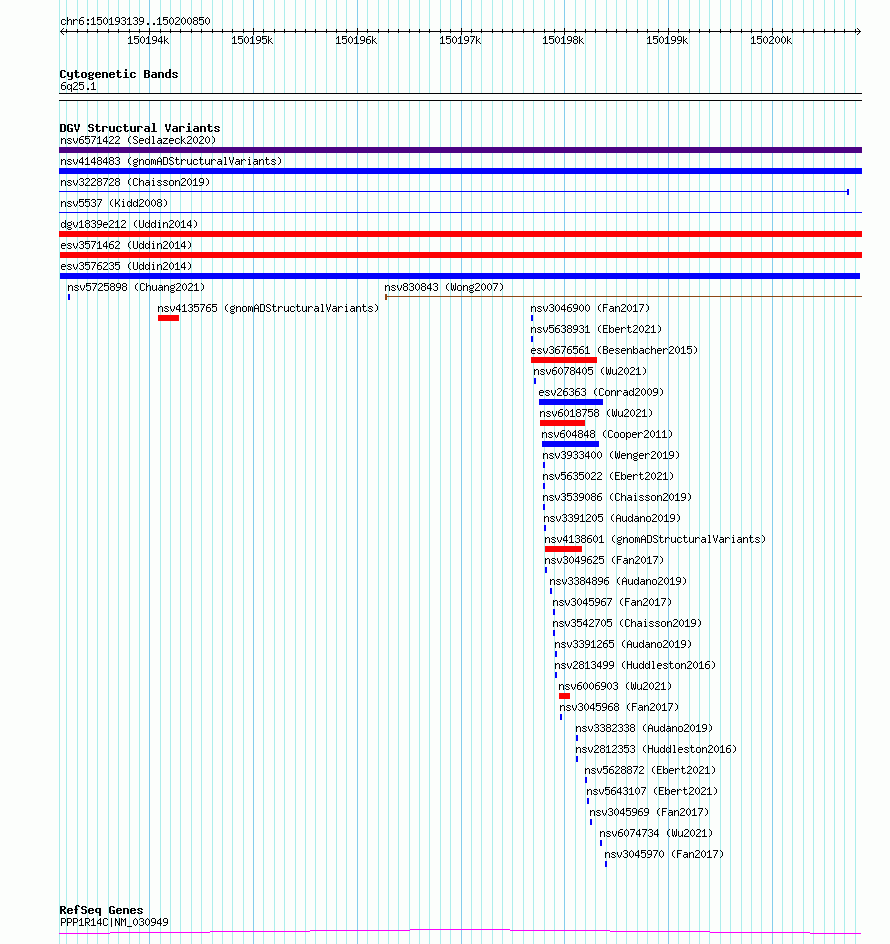Click nsv3046900 (Fan2017) label
The image size is (890, 944).
590,309
